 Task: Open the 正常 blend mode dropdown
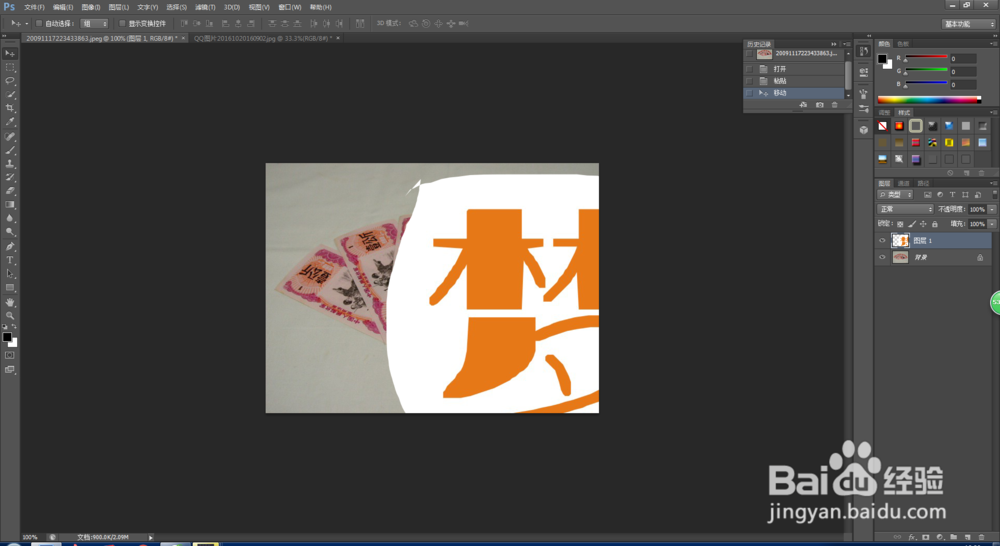pos(906,209)
